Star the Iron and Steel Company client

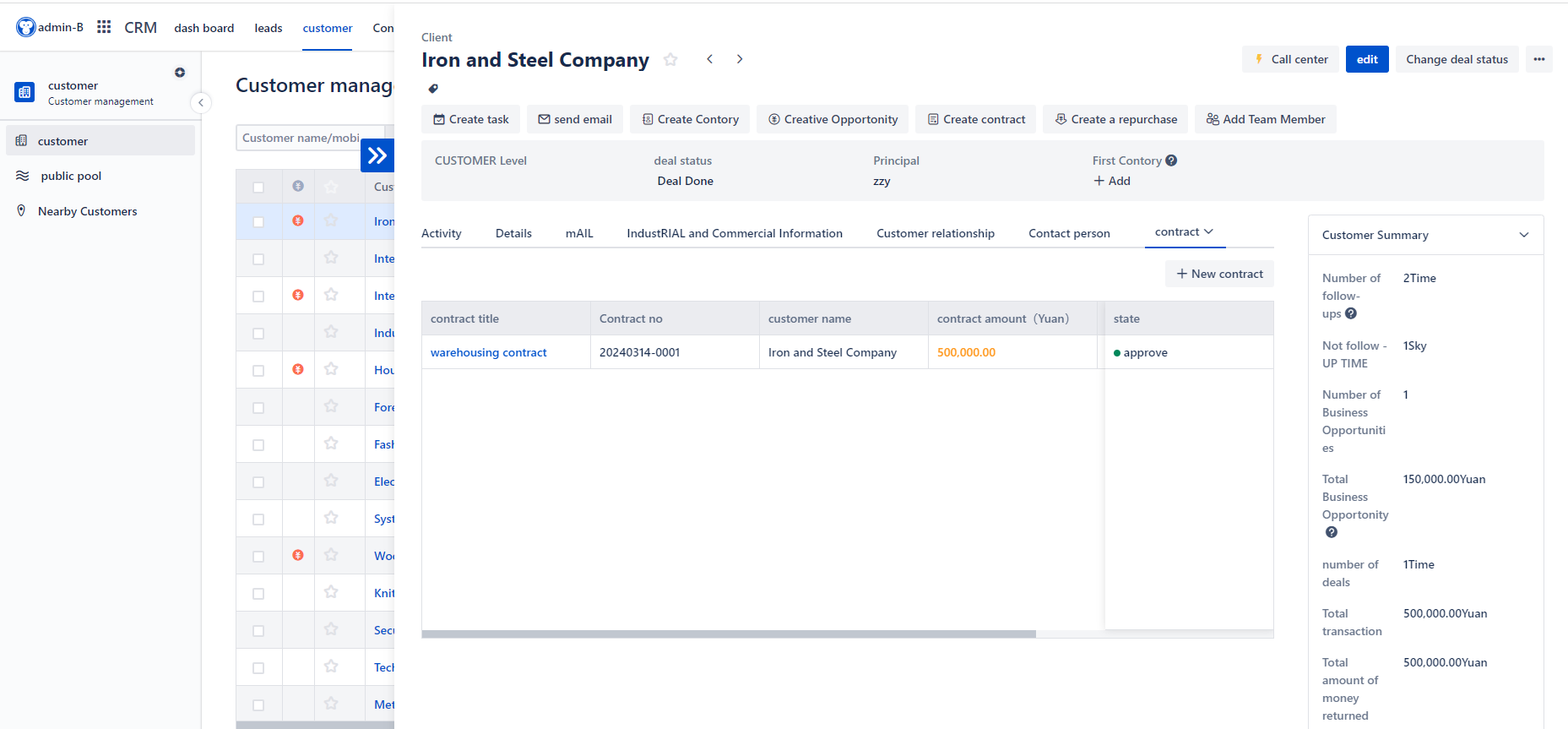point(670,59)
